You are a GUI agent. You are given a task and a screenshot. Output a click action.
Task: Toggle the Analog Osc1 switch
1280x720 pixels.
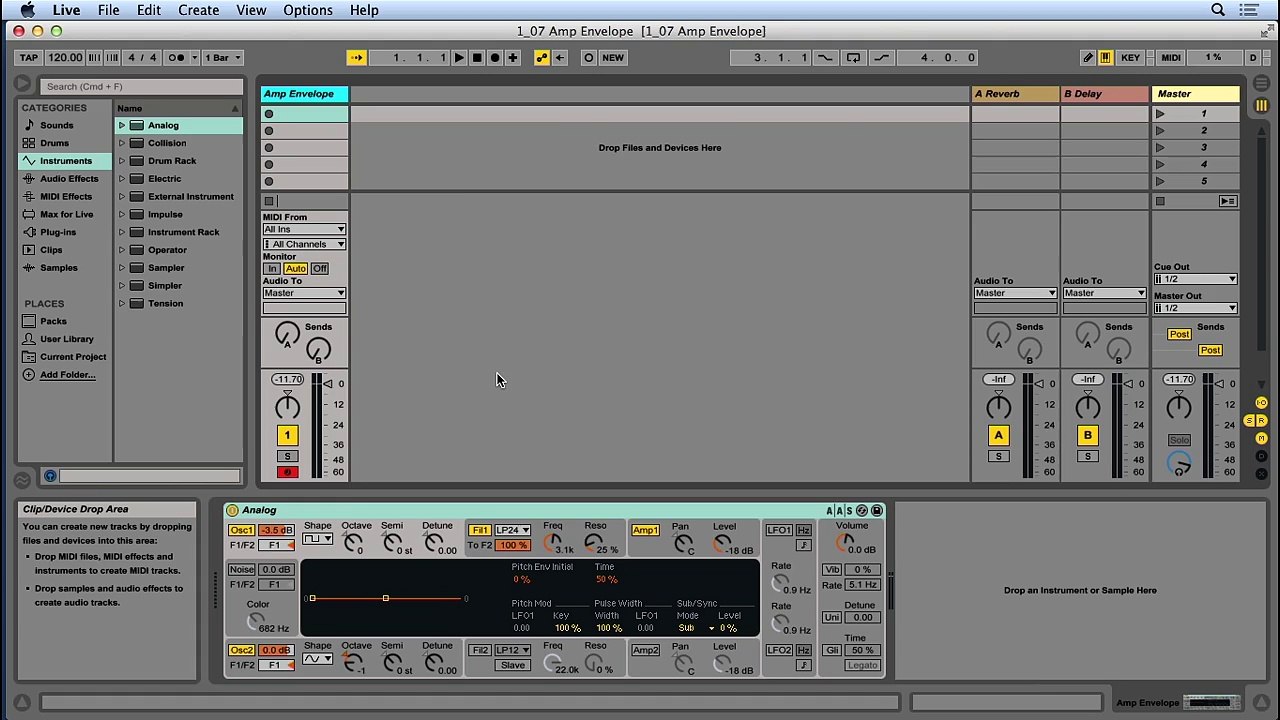(241, 531)
